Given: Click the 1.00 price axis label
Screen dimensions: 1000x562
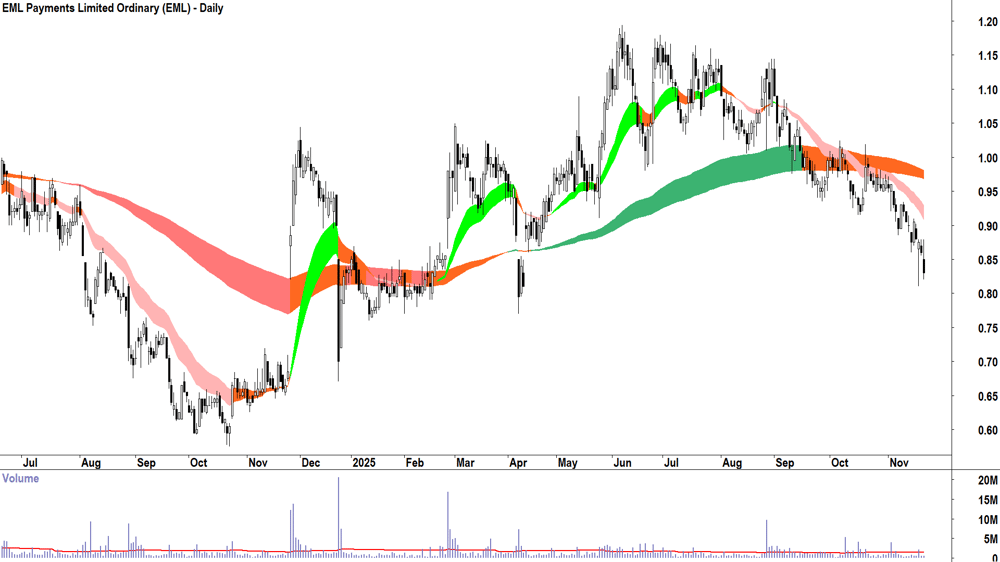Looking at the screenshot, I should coord(987,158).
